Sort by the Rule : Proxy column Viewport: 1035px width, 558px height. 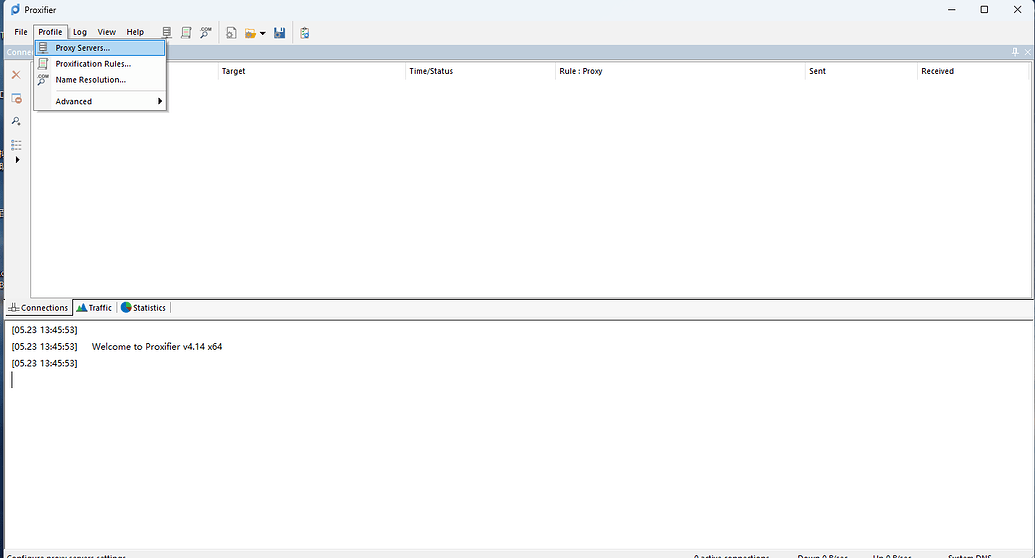pyautogui.click(x=681, y=71)
